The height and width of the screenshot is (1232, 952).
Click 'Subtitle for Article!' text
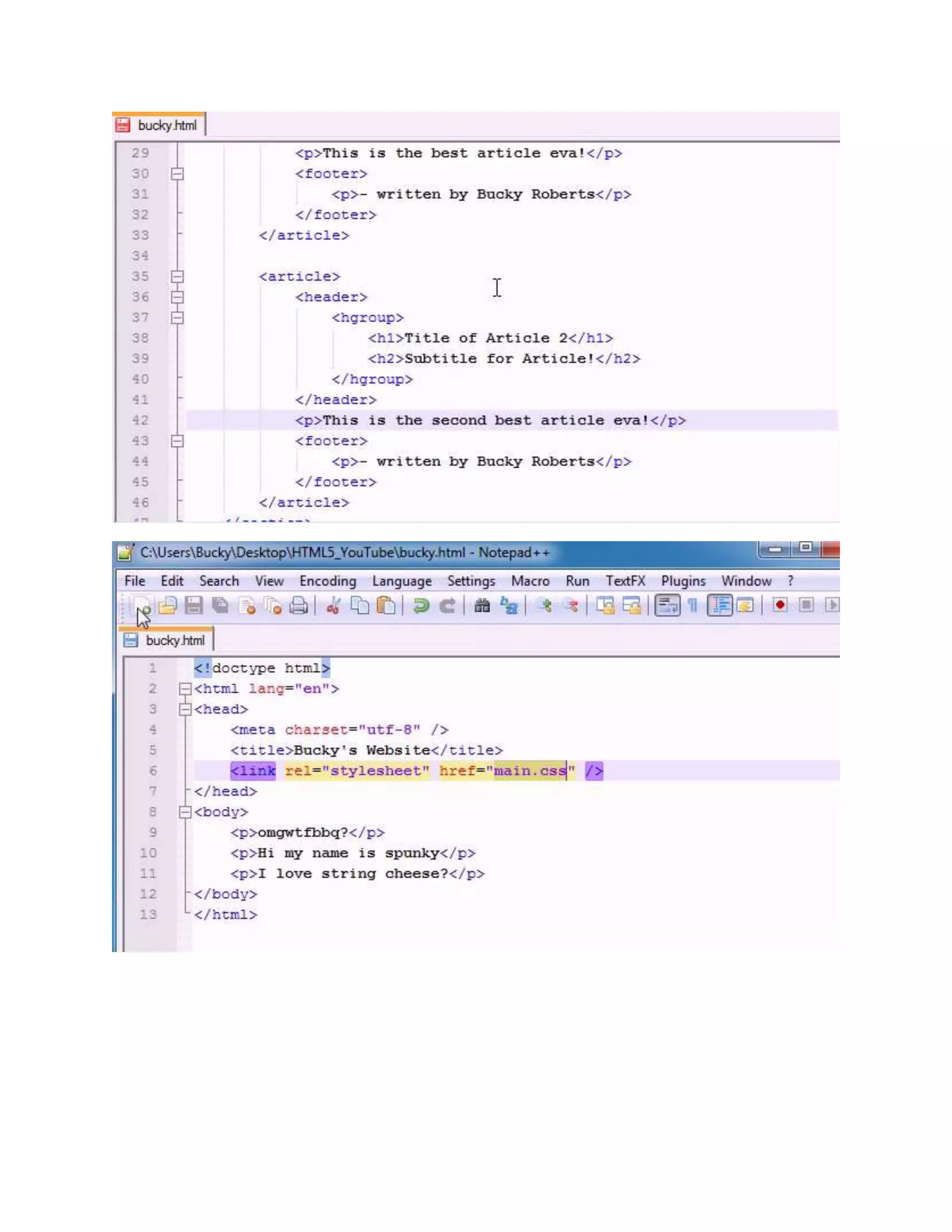[x=499, y=359]
